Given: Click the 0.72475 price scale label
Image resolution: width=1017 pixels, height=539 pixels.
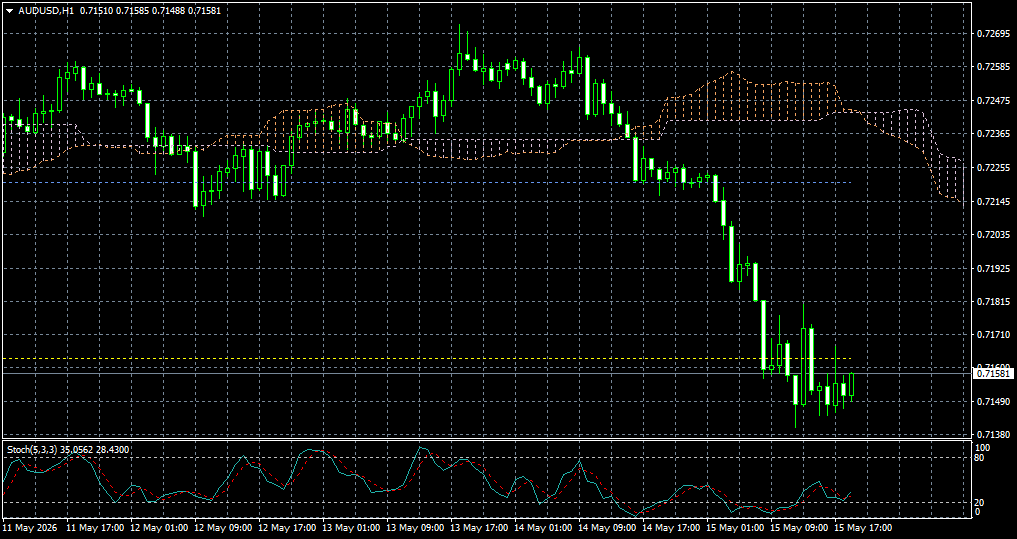Looking at the screenshot, I should 993,101.
